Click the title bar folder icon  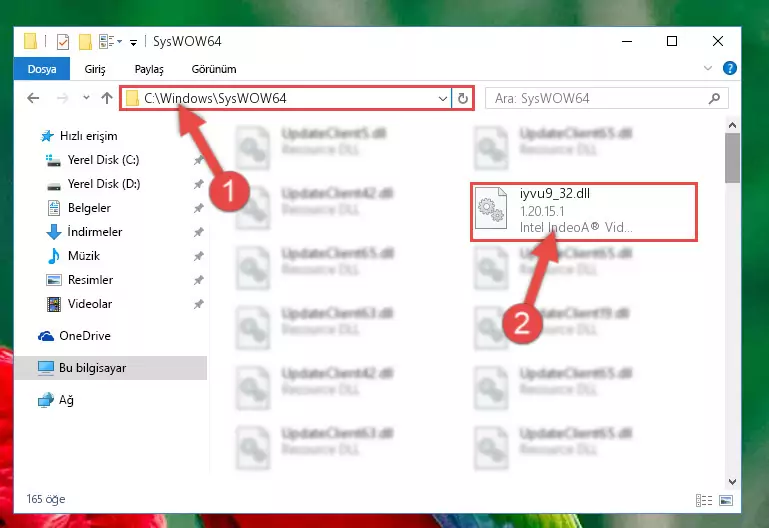30,41
